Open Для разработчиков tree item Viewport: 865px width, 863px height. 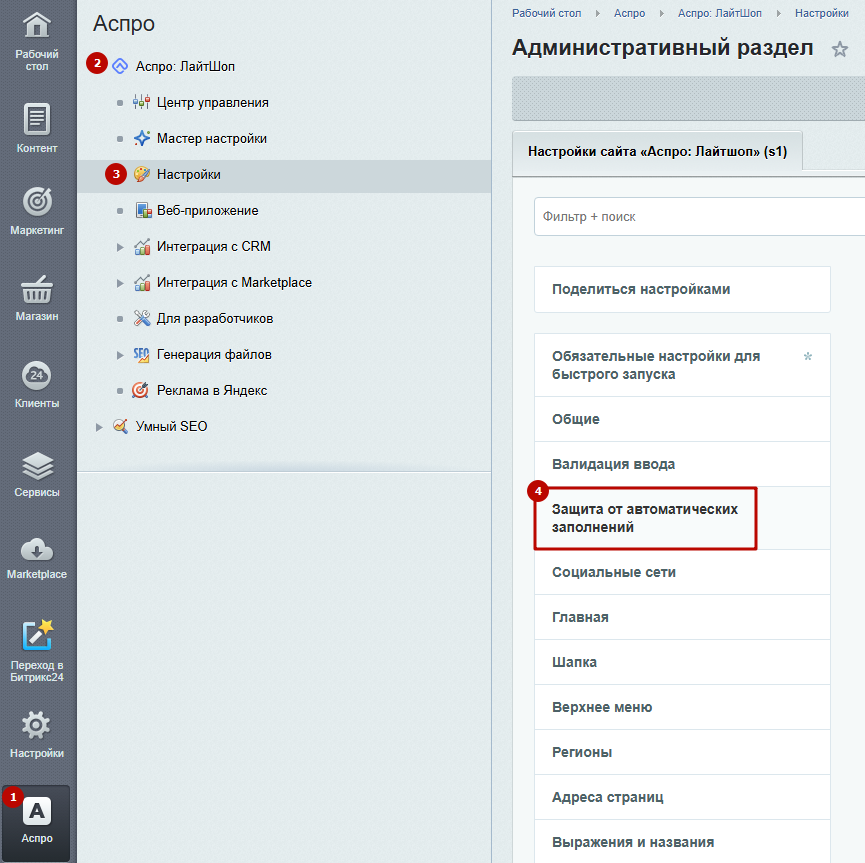pos(215,318)
